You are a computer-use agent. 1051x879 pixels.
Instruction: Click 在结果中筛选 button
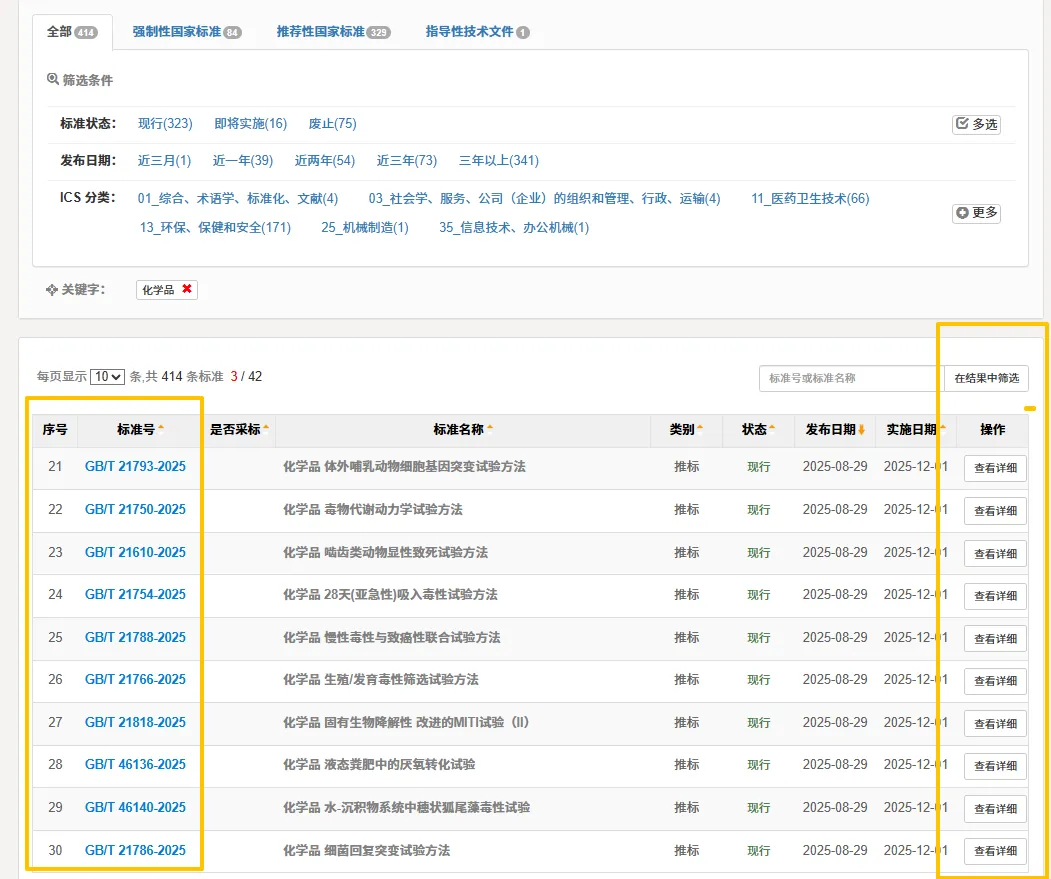coord(986,378)
